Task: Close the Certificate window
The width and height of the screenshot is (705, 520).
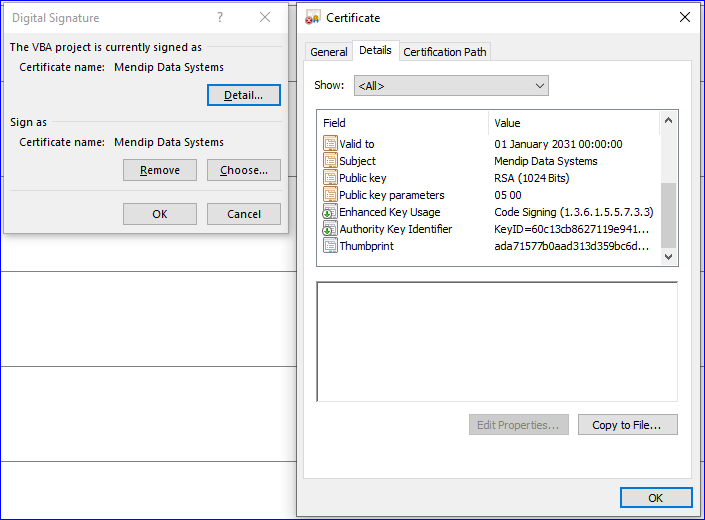Action: 685,18
